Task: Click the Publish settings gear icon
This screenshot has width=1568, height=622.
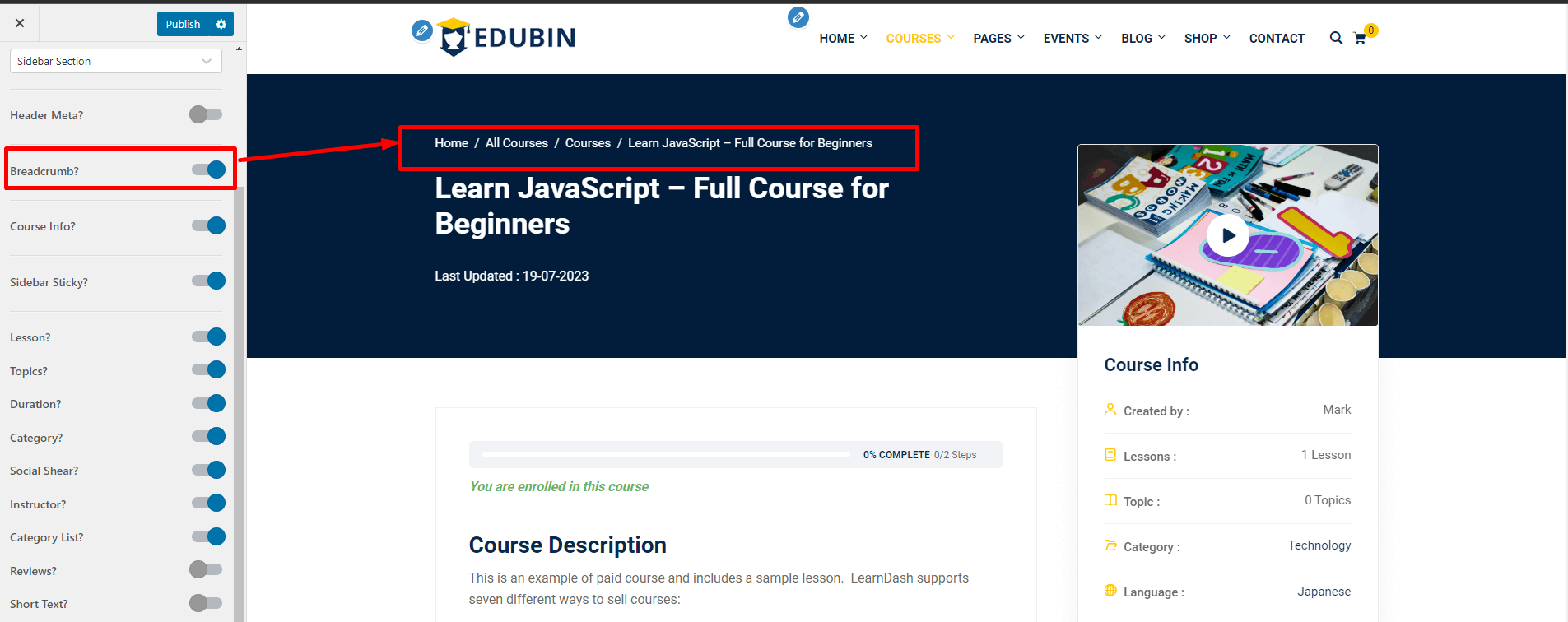Action: coord(221,25)
